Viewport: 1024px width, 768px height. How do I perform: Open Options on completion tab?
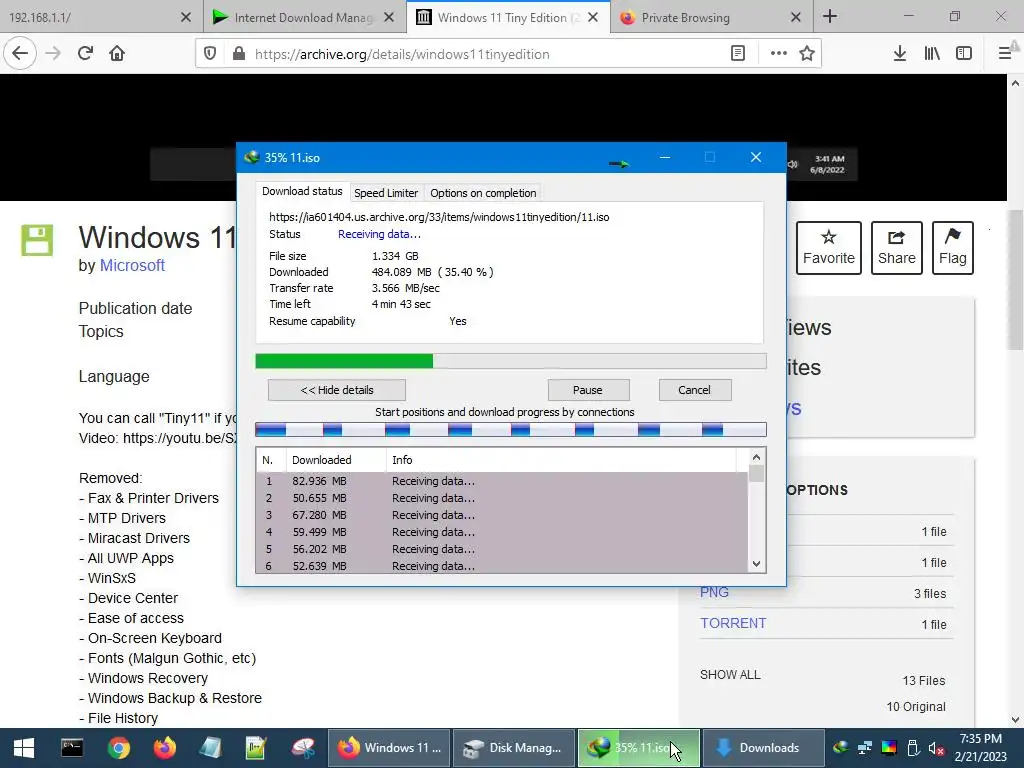483,193
